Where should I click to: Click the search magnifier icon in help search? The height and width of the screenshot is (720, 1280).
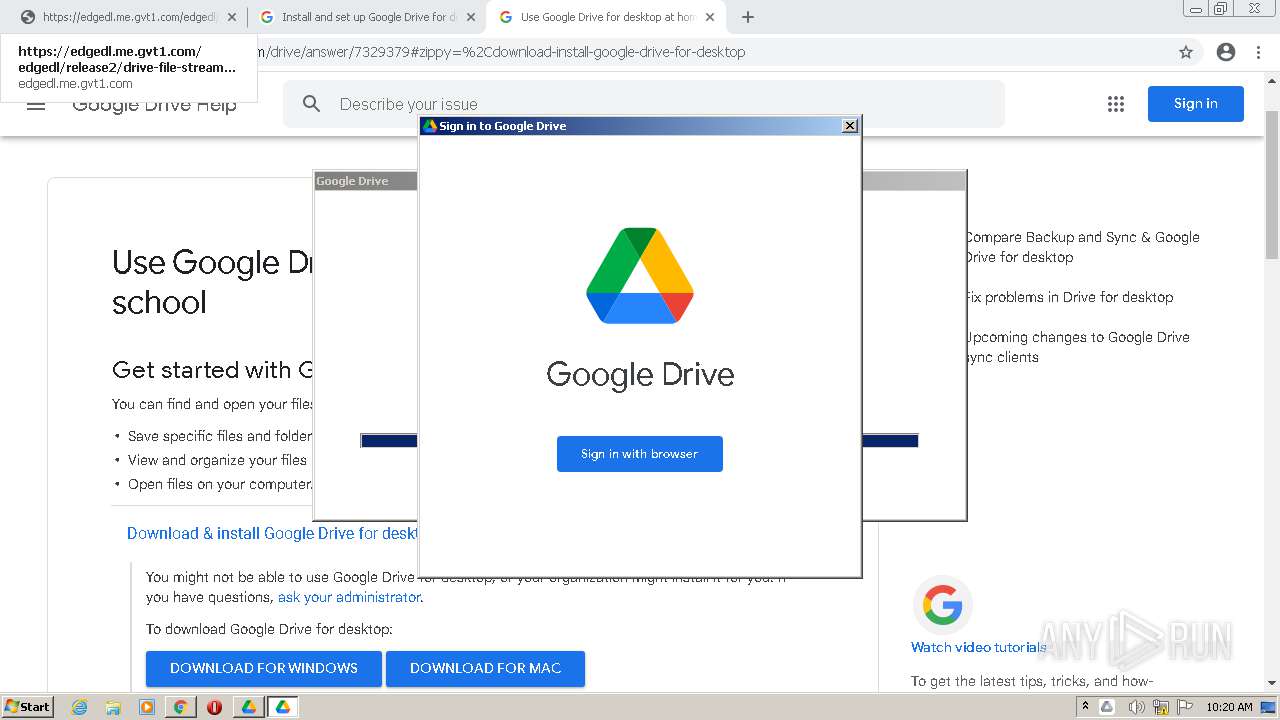[312, 104]
